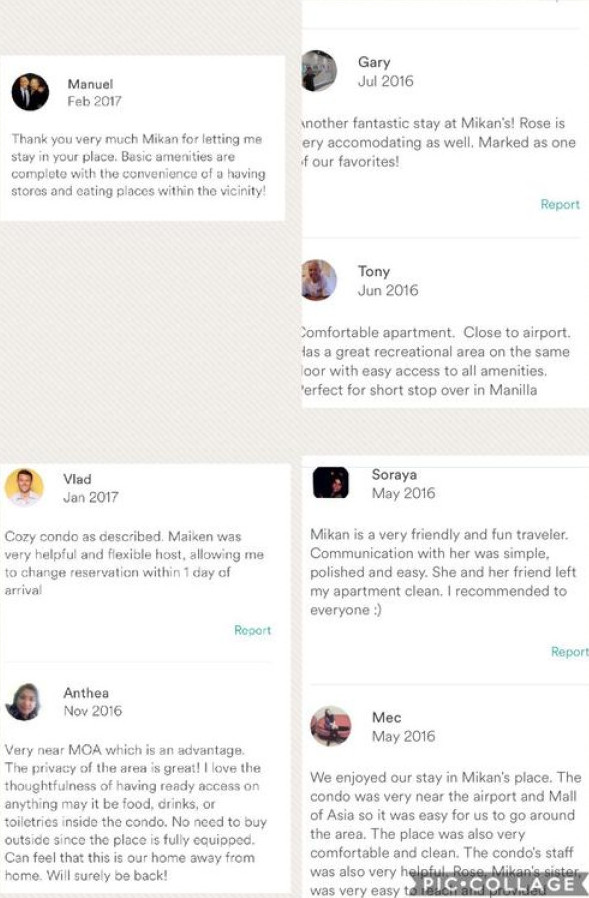
Task: Report Vlad's Jan 2017 review
Action: click(x=252, y=630)
